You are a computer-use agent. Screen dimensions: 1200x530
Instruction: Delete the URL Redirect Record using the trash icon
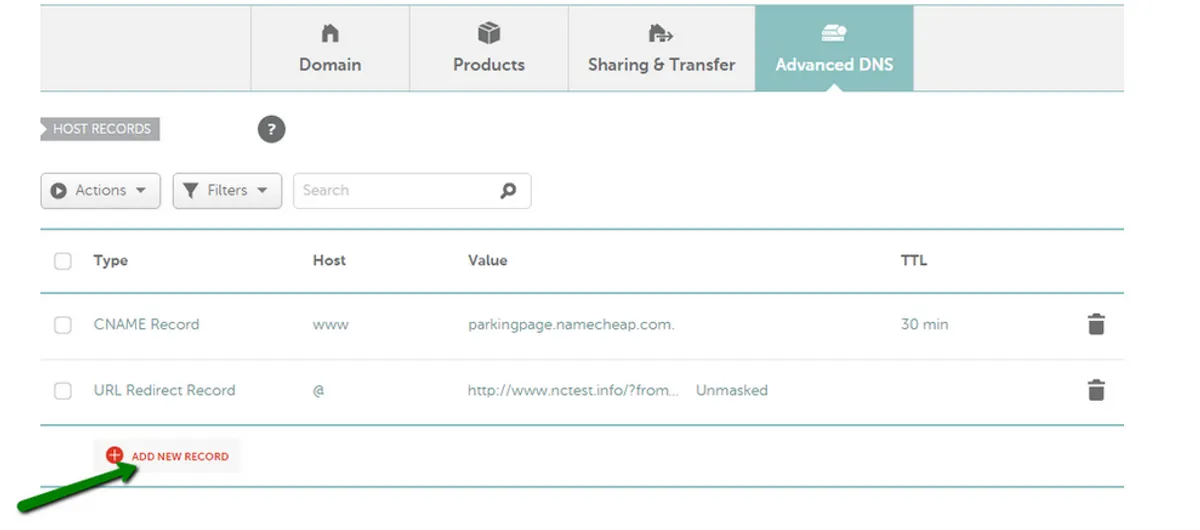[x=1097, y=390]
